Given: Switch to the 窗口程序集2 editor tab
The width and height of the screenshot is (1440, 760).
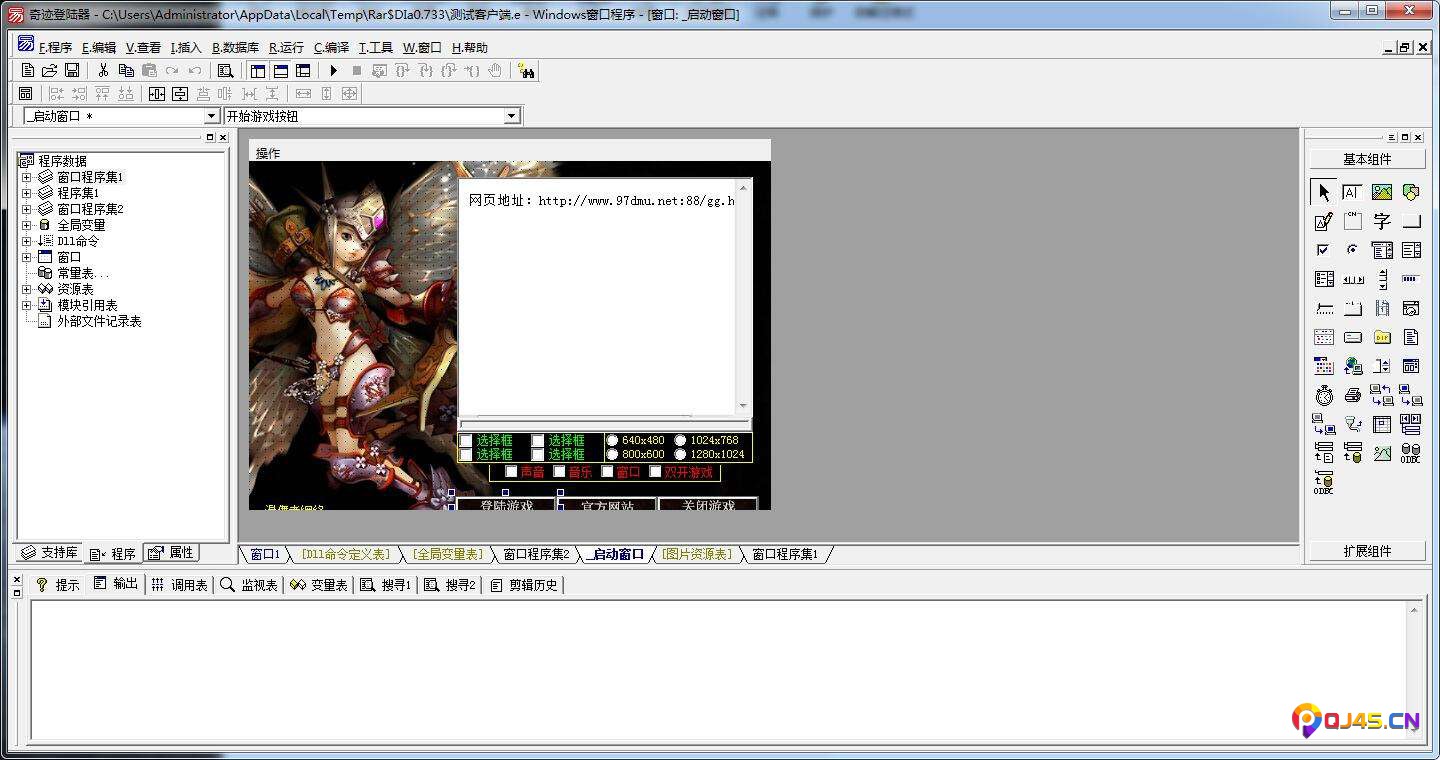Looking at the screenshot, I should (x=536, y=554).
